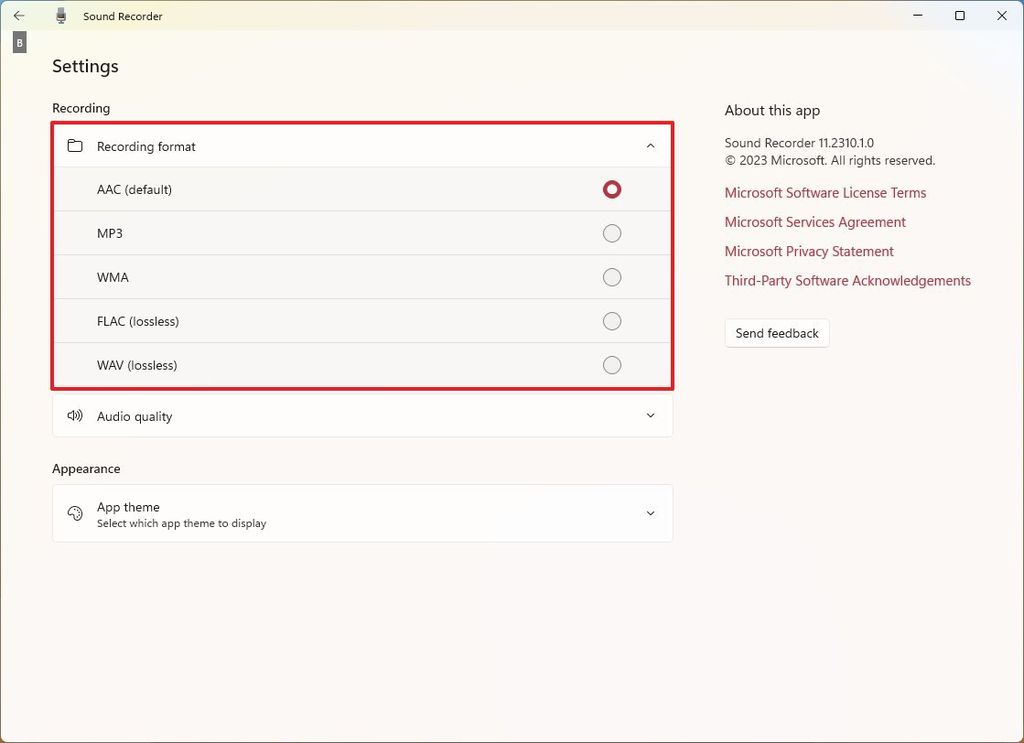Viewport: 1024px width, 743px height.
Task: Click the Recording section heading
Action: tap(80, 108)
